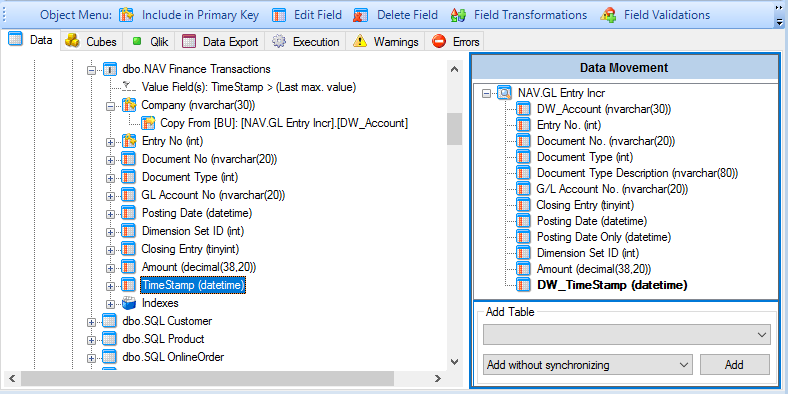Select Entry No. (int) in Data Movement
Screen dimensions: 788x394
click(569, 125)
